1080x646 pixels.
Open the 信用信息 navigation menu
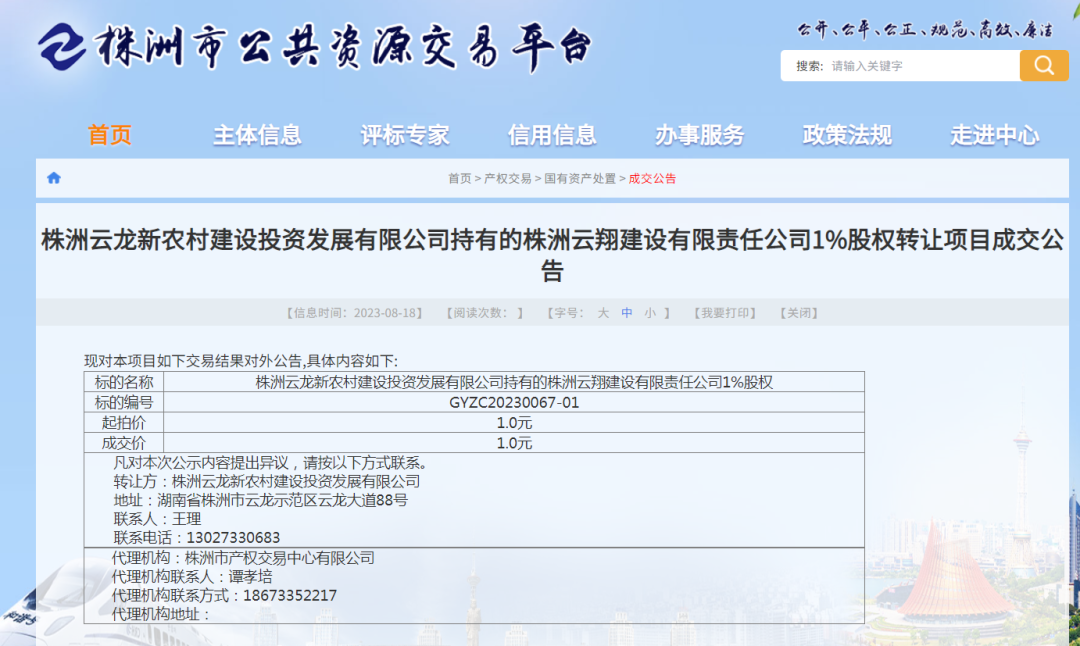pos(552,135)
